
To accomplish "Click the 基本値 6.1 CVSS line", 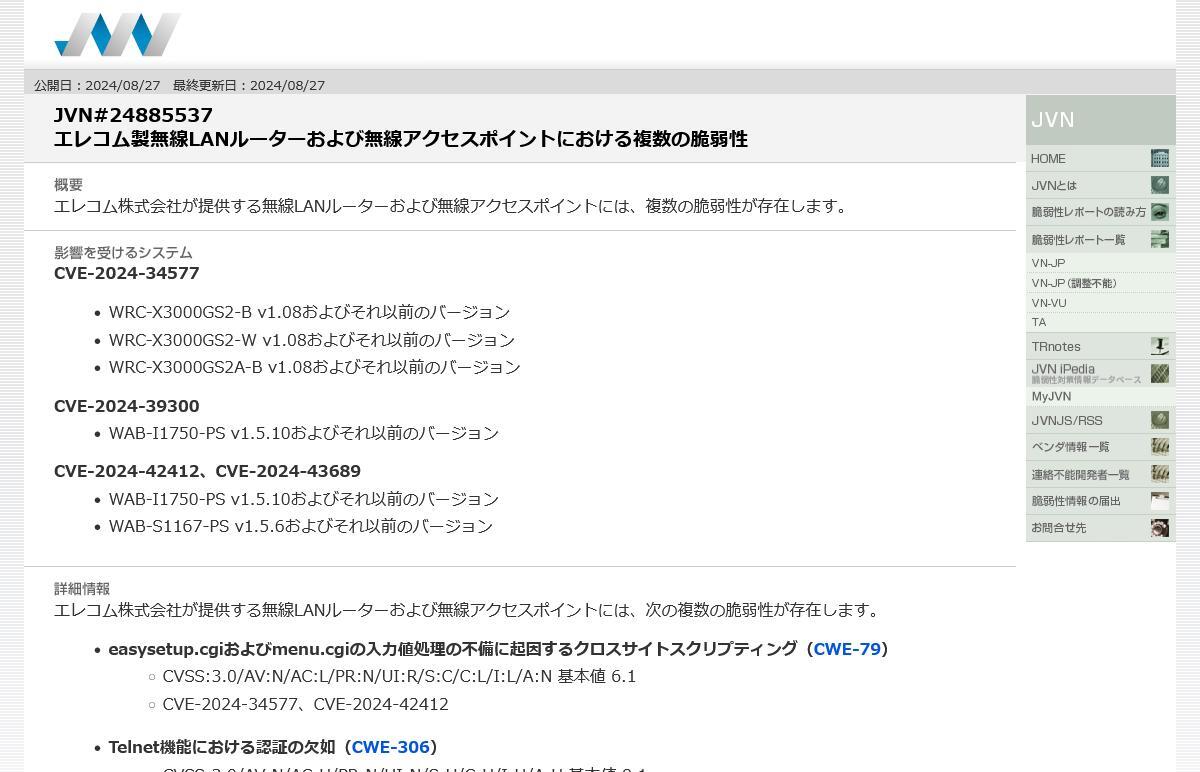I will [399, 677].
